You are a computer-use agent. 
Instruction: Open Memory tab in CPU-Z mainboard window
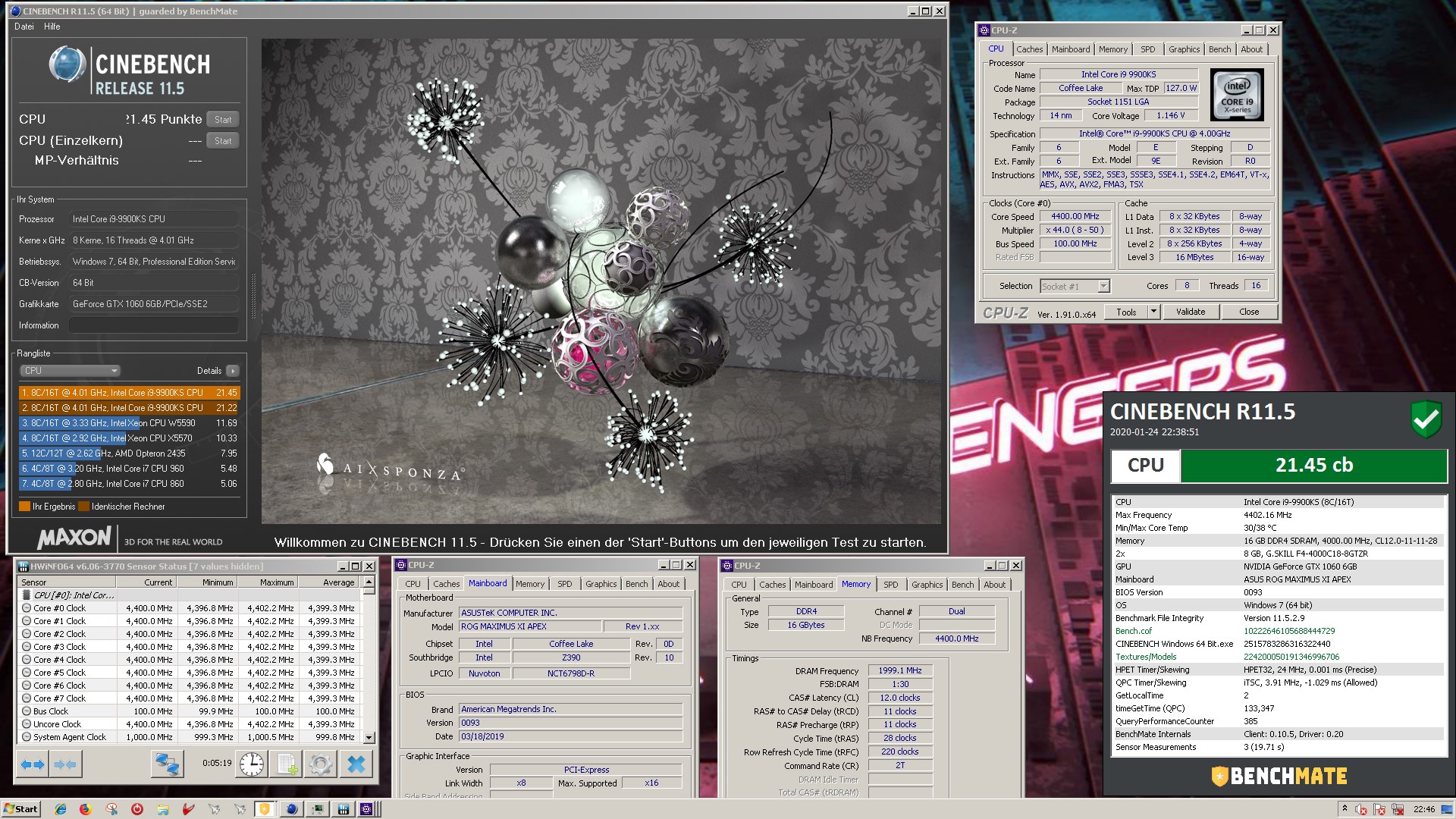[x=530, y=584]
